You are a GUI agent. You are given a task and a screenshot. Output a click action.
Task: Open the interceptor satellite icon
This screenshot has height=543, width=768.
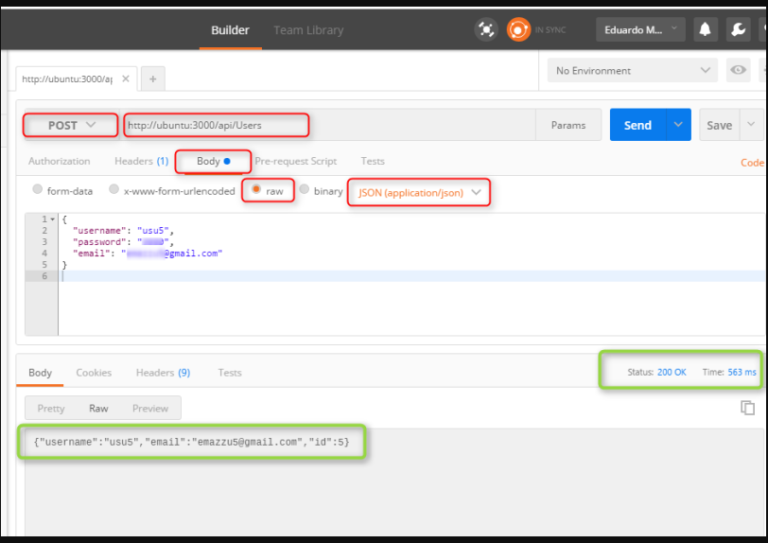(486, 30)
